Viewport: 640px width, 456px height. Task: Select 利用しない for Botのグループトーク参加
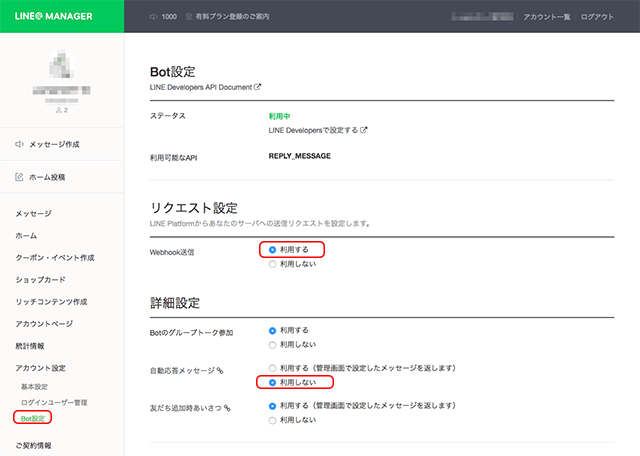click(x=273, y=345)
